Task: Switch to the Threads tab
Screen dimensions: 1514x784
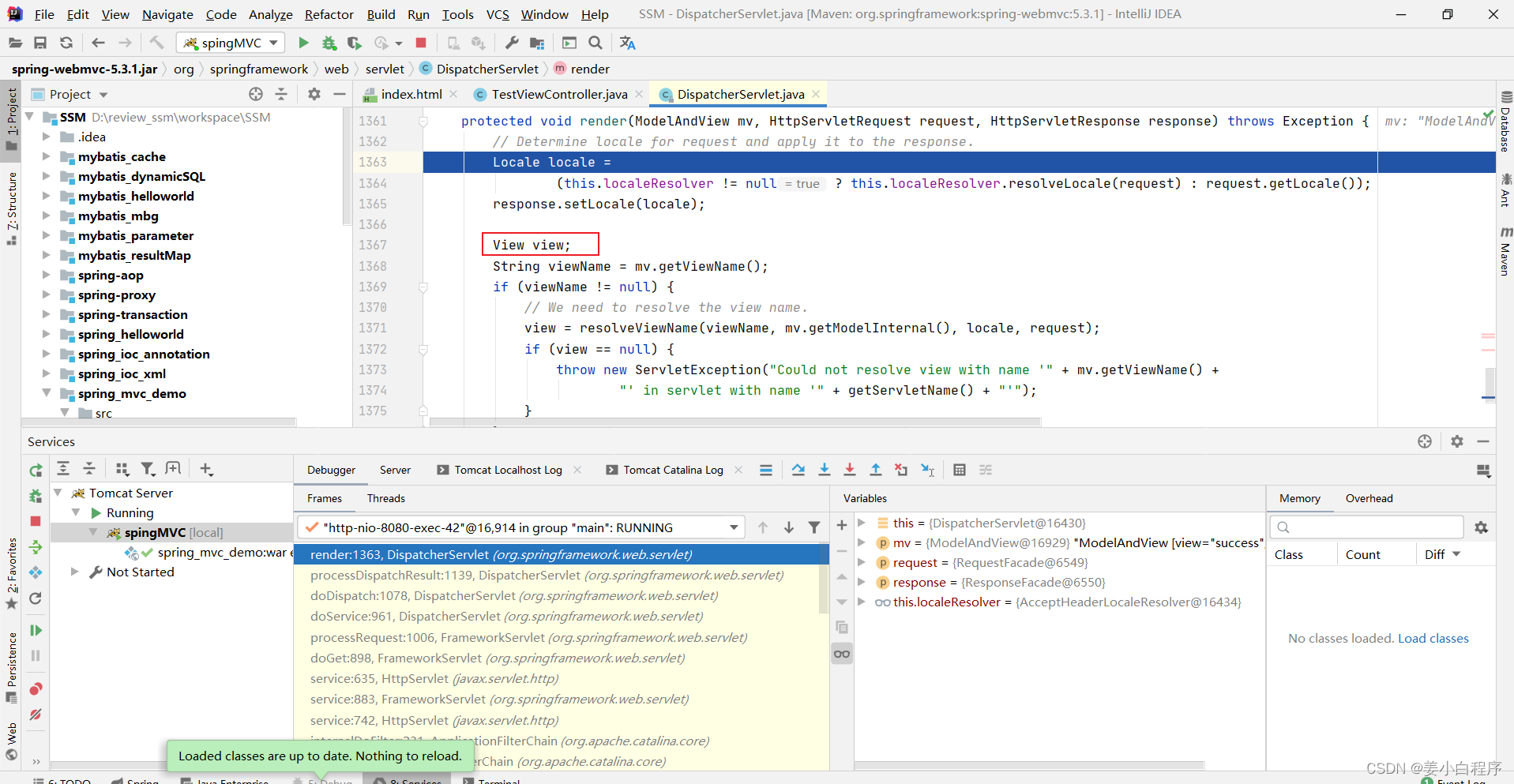Action: (385, 498)
